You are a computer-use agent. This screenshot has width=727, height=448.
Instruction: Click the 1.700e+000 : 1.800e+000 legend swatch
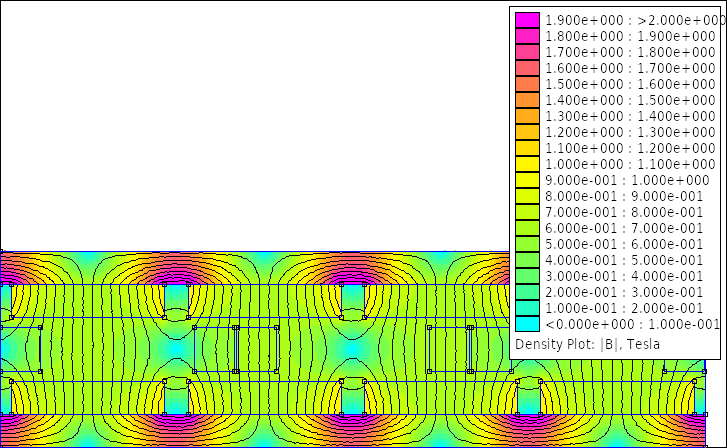527,52
